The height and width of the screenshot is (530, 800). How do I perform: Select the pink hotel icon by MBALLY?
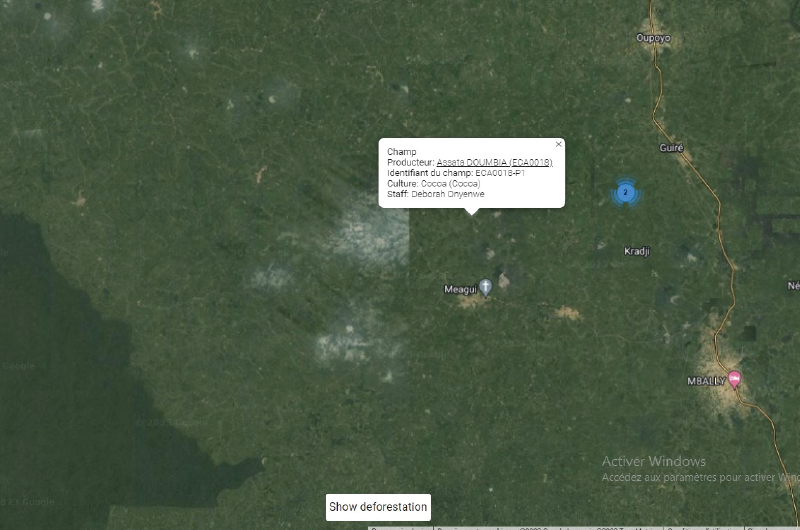coord(735,378)
